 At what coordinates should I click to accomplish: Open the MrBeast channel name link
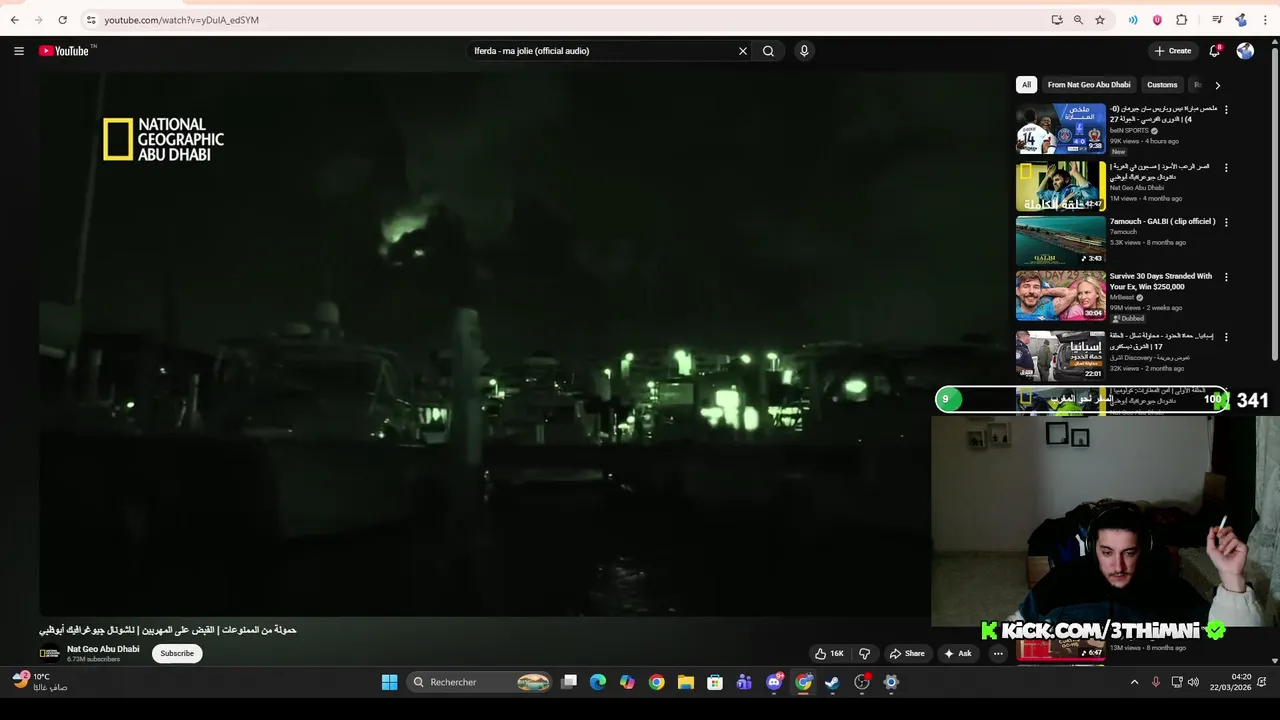[x=1122, y=297]
